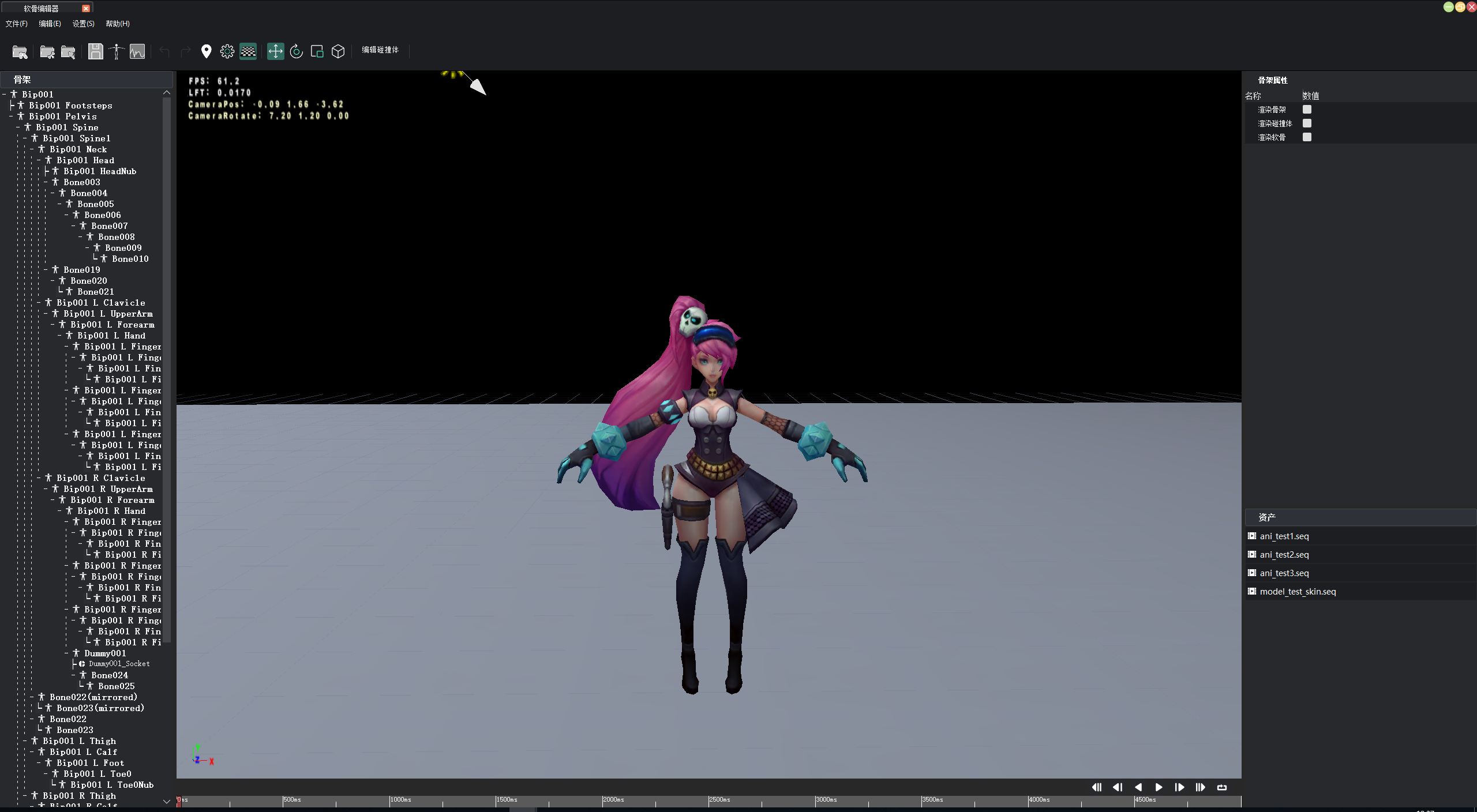
Task: Step forward one frame button
Action: click(x=1179, y=787)
